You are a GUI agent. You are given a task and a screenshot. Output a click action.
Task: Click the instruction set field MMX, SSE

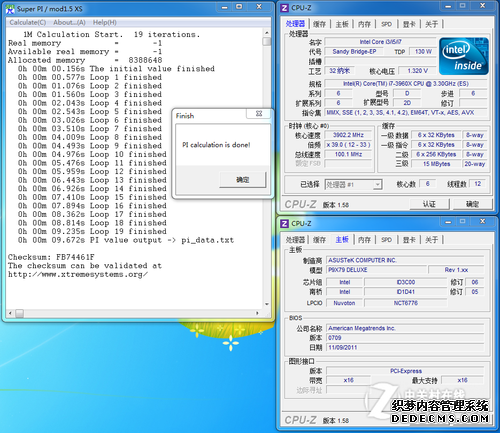click(x=406, y=113)
